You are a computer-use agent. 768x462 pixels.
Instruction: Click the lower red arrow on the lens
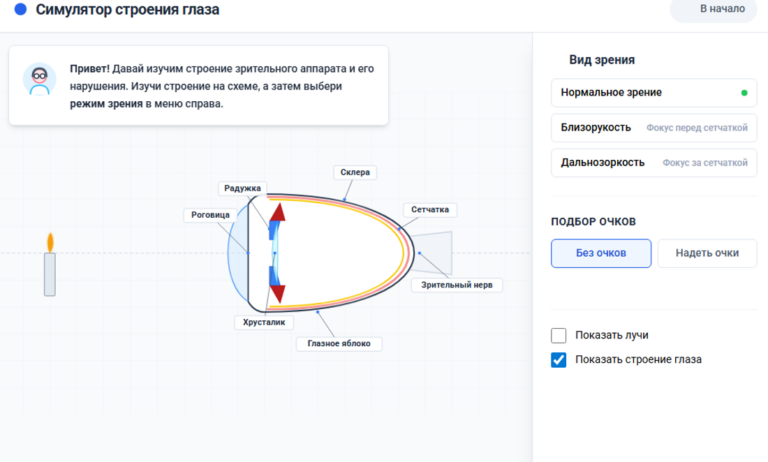pos(278,294)
